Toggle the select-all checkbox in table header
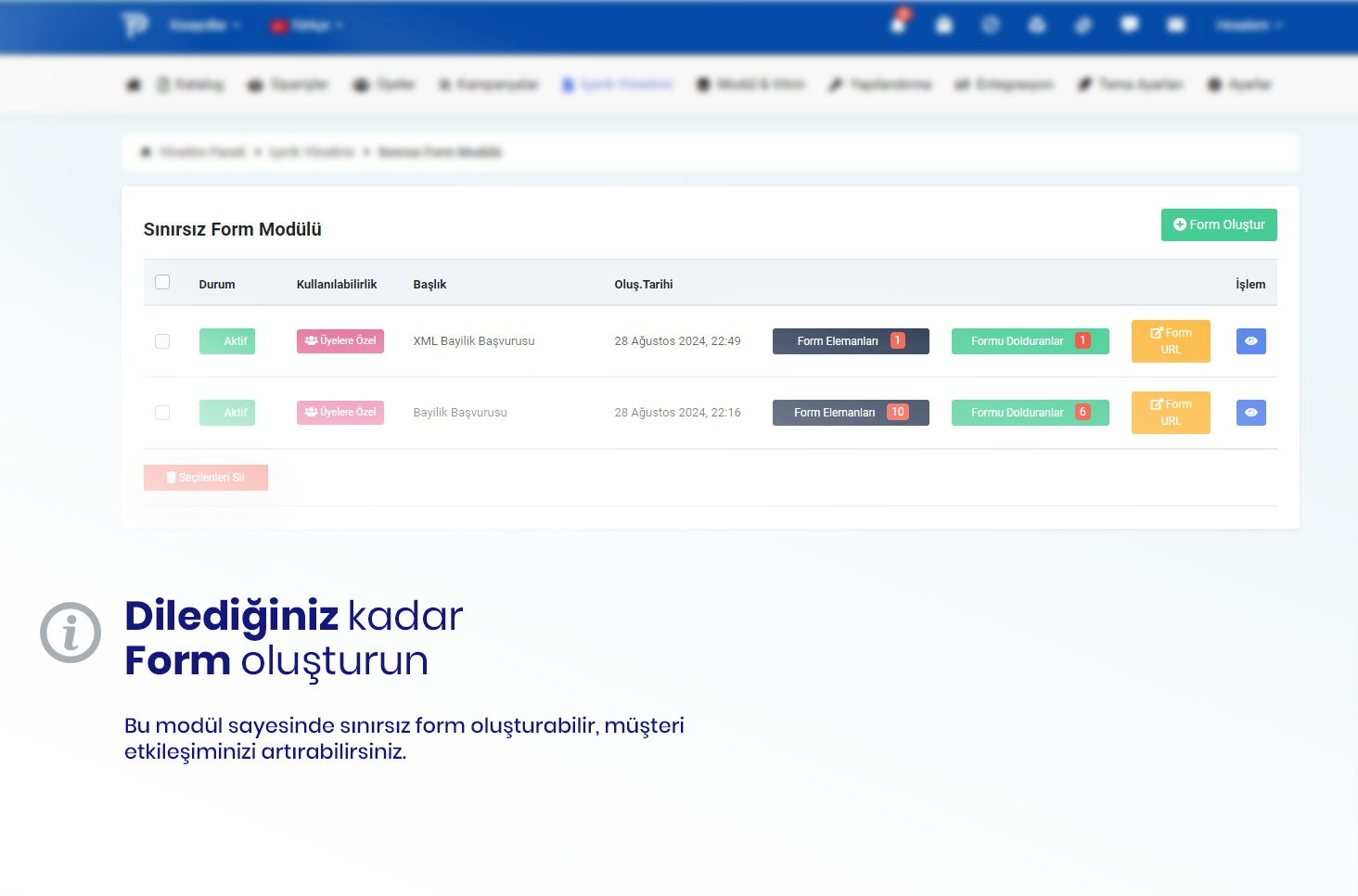 [162, 282]
